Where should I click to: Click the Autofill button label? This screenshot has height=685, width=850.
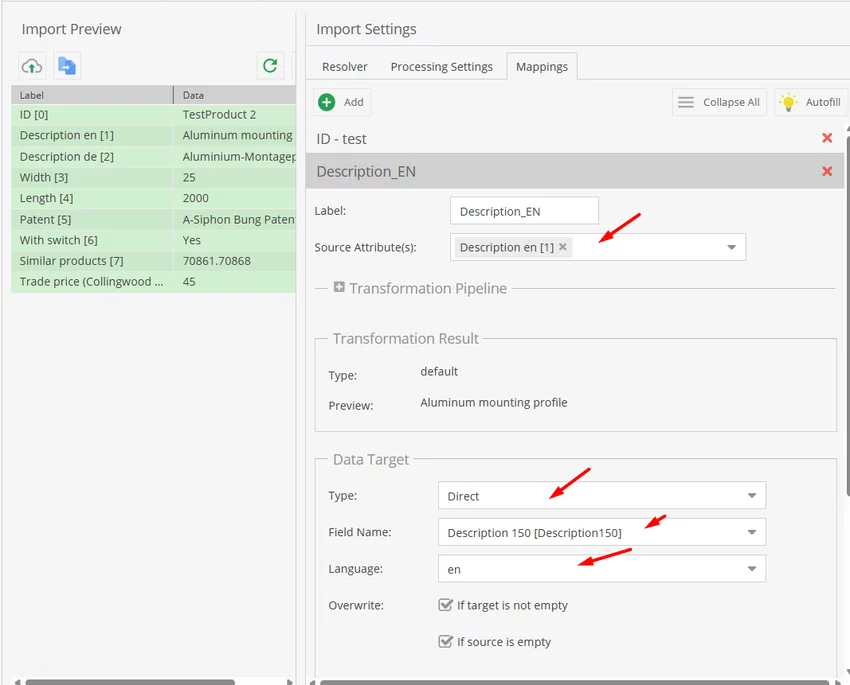click(x=823, y=102)
